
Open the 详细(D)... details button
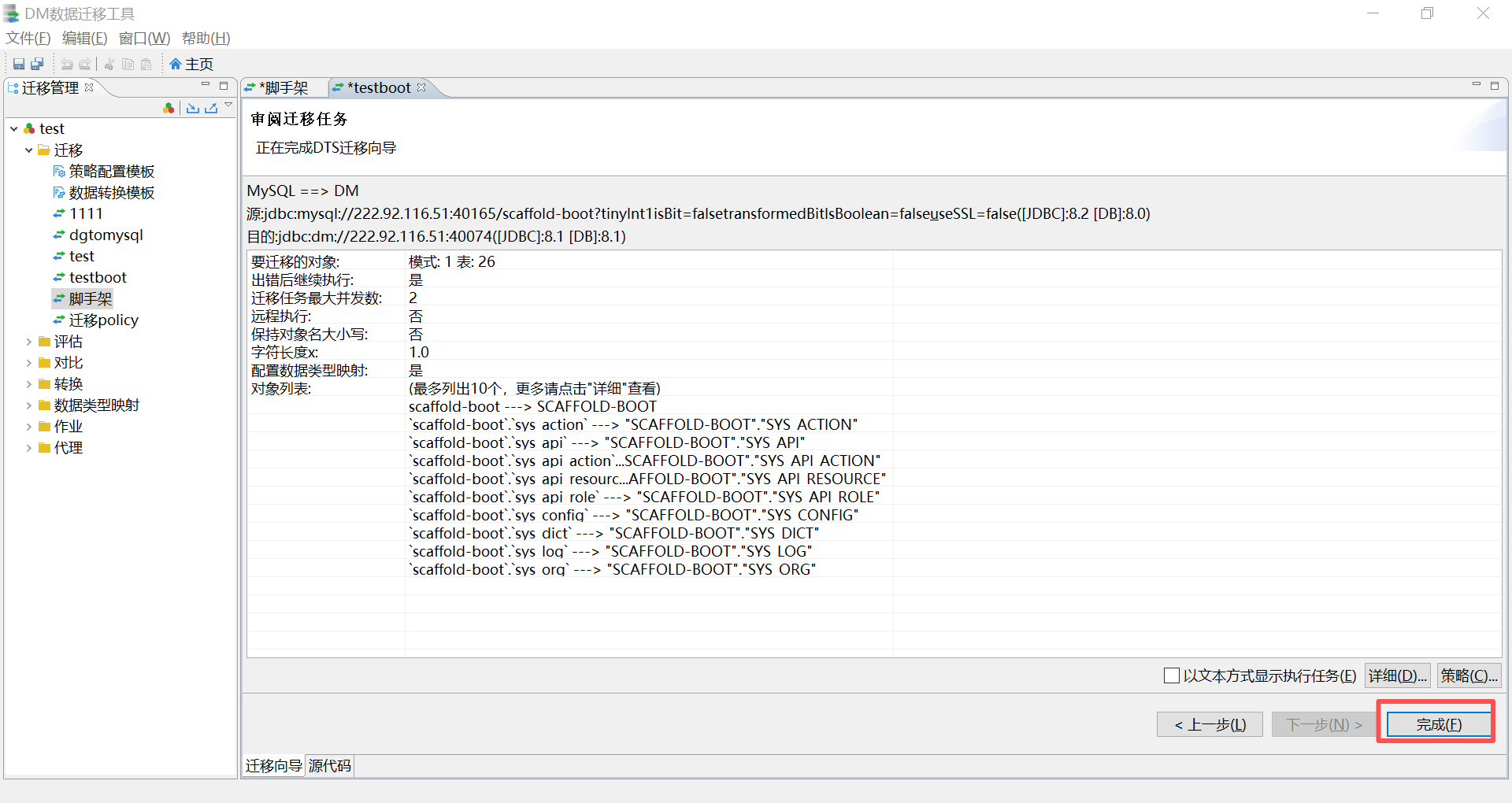pos(1398,675)
